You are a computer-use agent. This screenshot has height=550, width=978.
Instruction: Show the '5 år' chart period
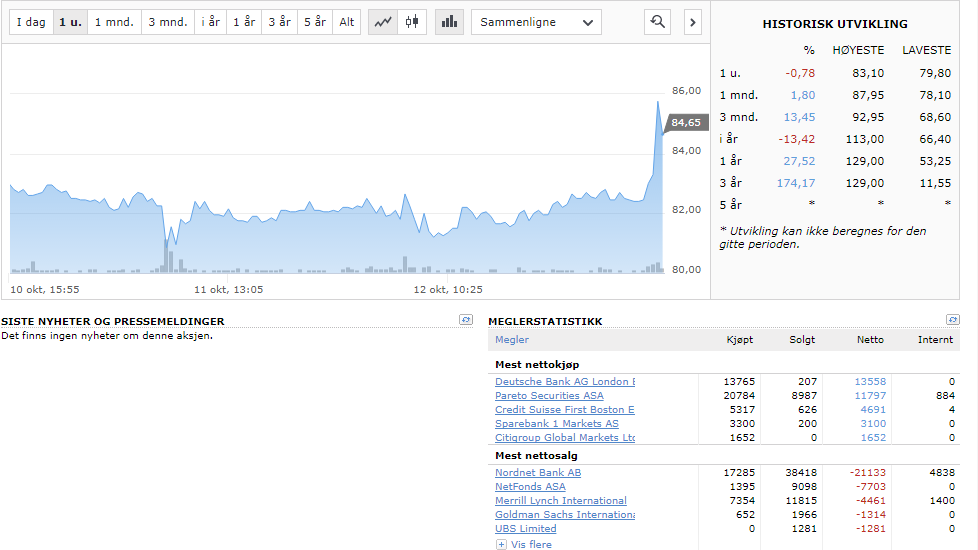click(x=315, y=22)
